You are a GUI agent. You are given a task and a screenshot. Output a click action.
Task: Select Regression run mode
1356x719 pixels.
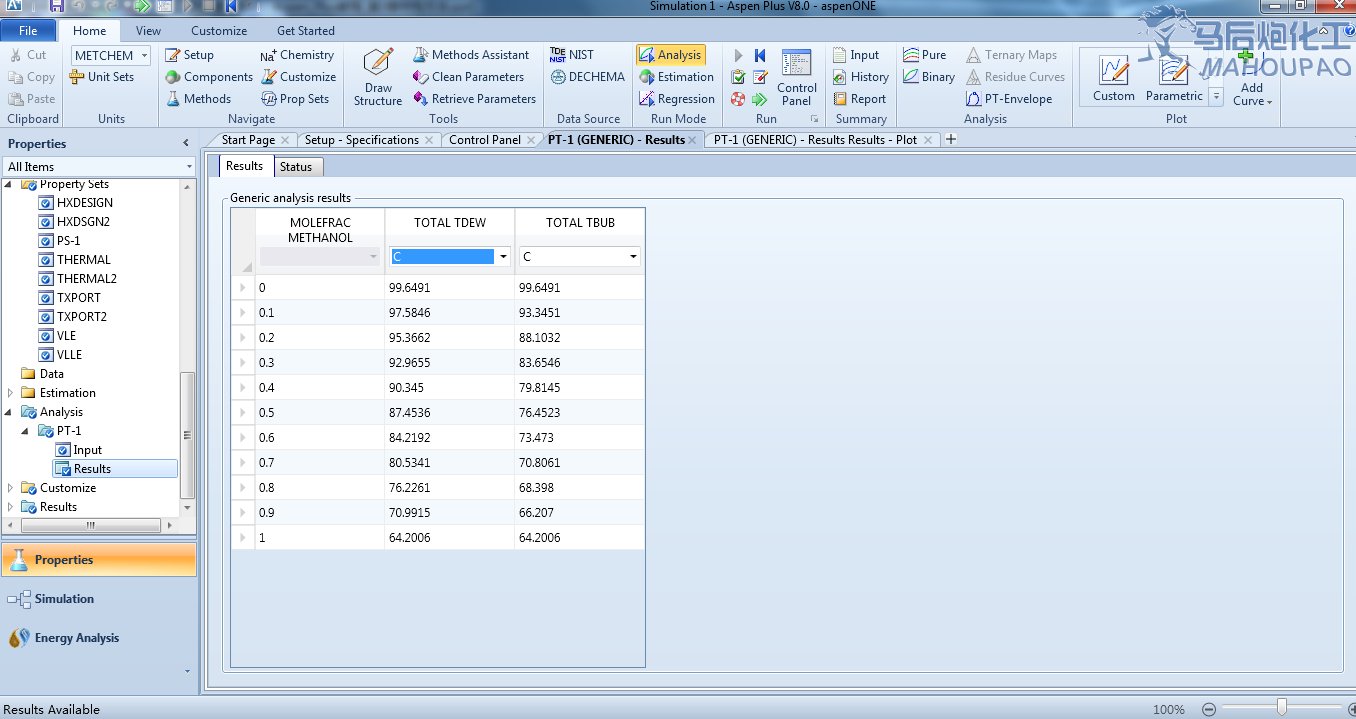coord(676,99)
